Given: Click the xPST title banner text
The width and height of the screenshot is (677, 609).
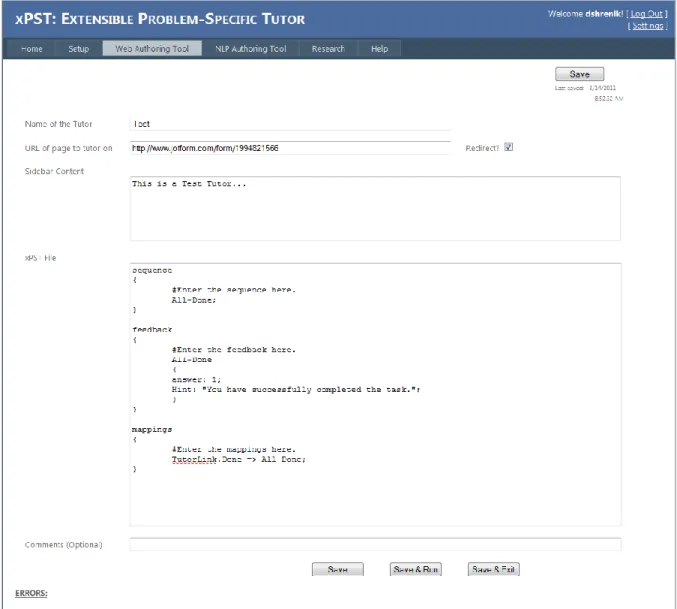Looking at the screenshot, I should (x=160, y=19).
